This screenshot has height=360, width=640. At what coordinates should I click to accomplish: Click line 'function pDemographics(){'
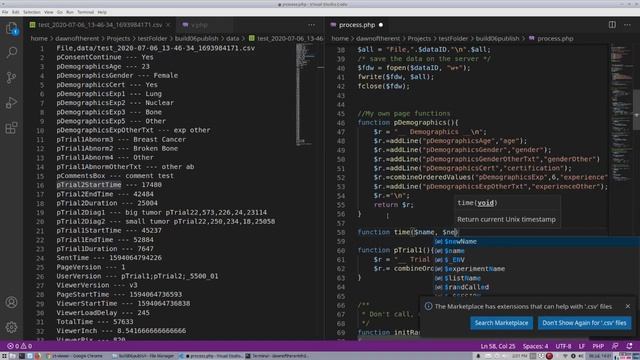[x=408, y=122]
